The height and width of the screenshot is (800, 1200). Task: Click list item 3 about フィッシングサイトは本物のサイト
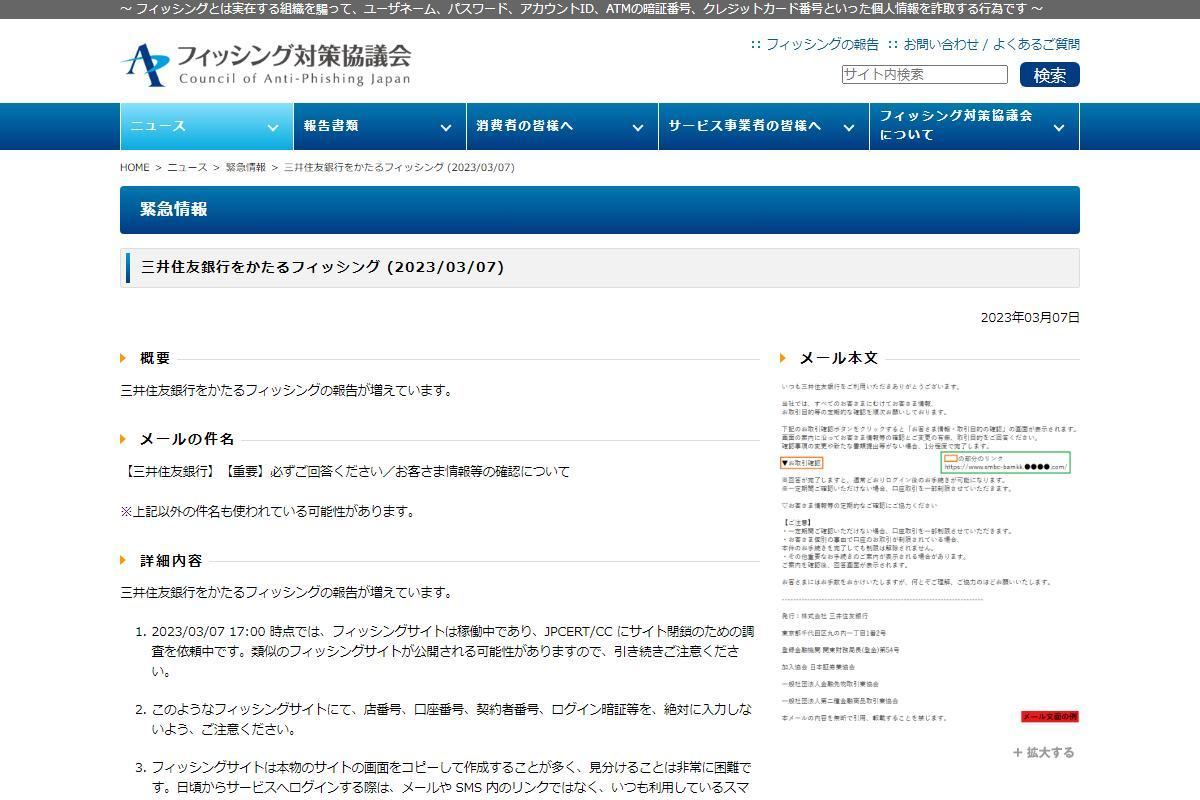[451, 777]
